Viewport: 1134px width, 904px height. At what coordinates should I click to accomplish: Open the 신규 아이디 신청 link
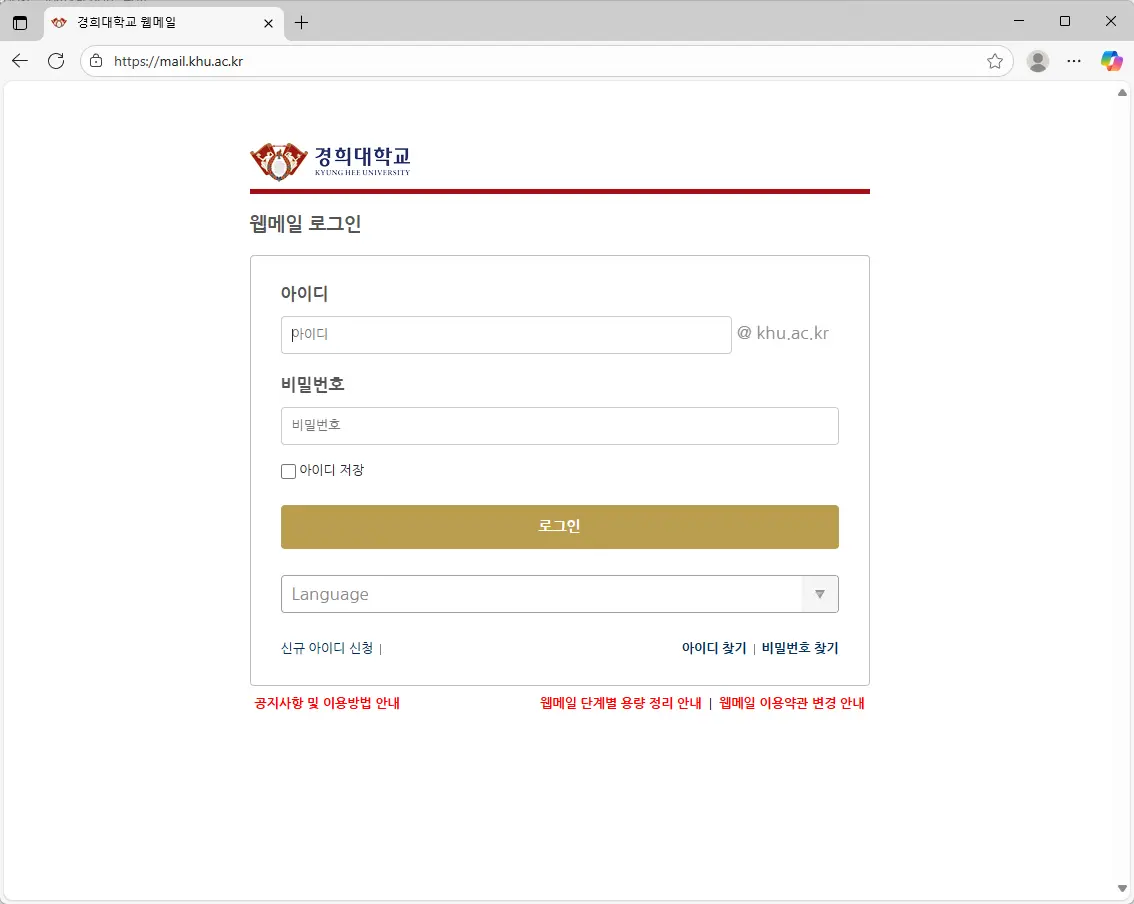click(x=327, y=648)
